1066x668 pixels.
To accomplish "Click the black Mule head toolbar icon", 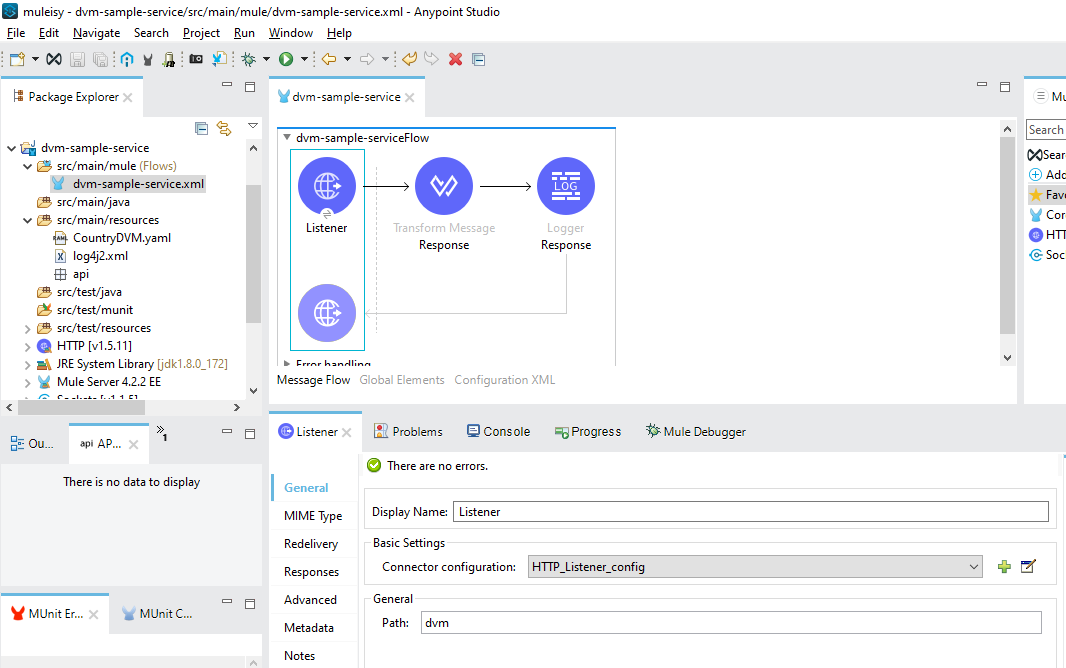I will pos(148,60).
